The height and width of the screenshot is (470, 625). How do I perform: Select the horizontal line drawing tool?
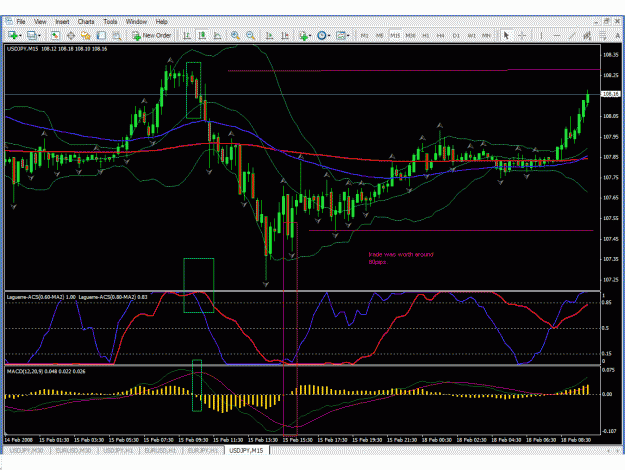point(557,35)
